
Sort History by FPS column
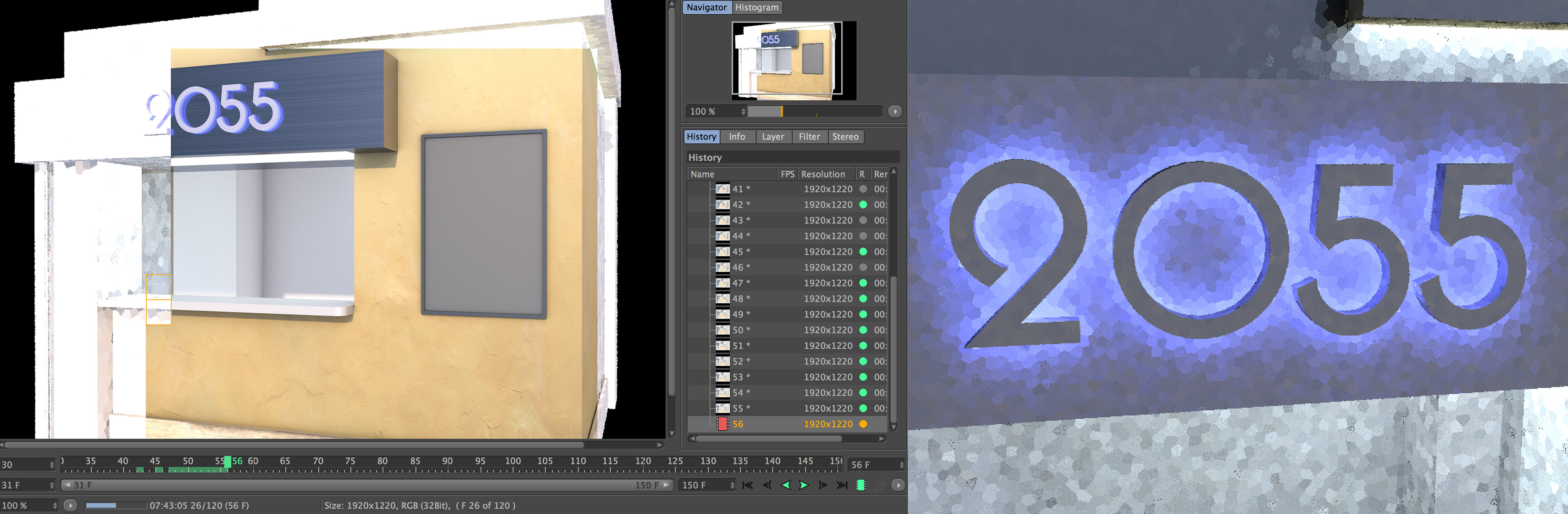[x=787, y=174]
